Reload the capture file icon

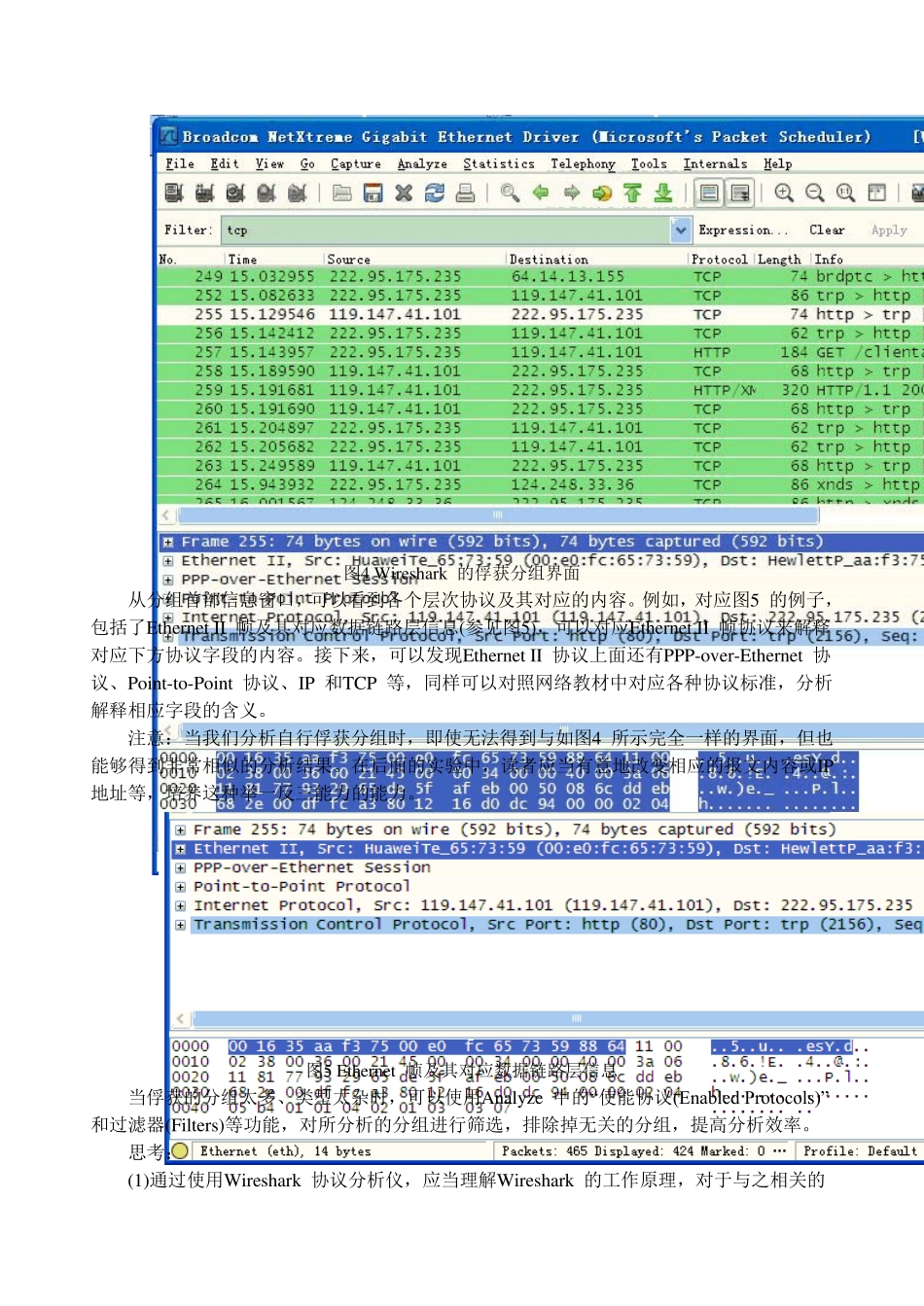435,193
